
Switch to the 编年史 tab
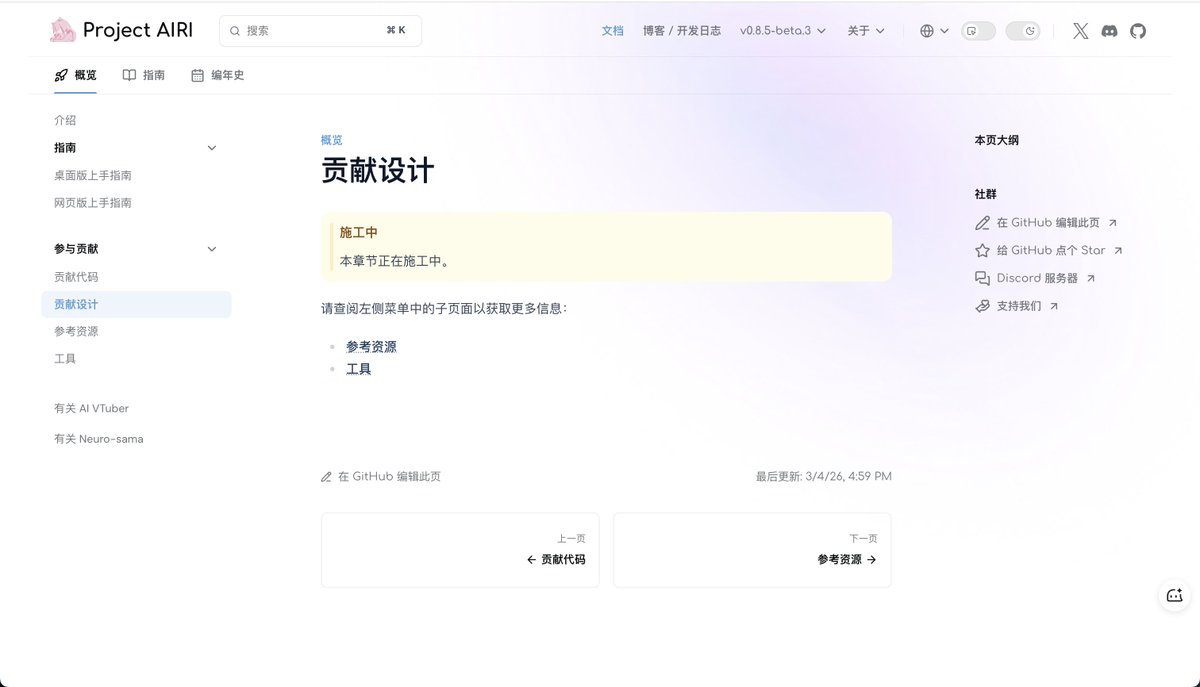217,75
